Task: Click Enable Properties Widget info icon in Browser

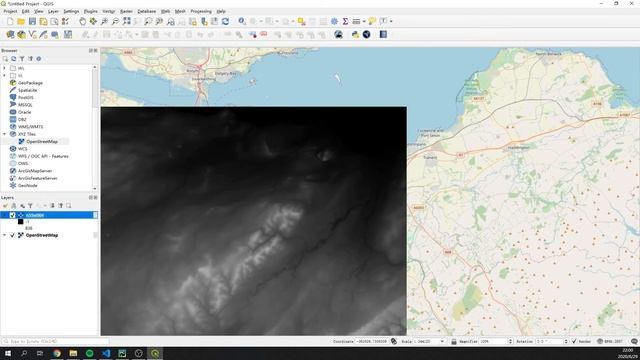Action: click(39, 59)
